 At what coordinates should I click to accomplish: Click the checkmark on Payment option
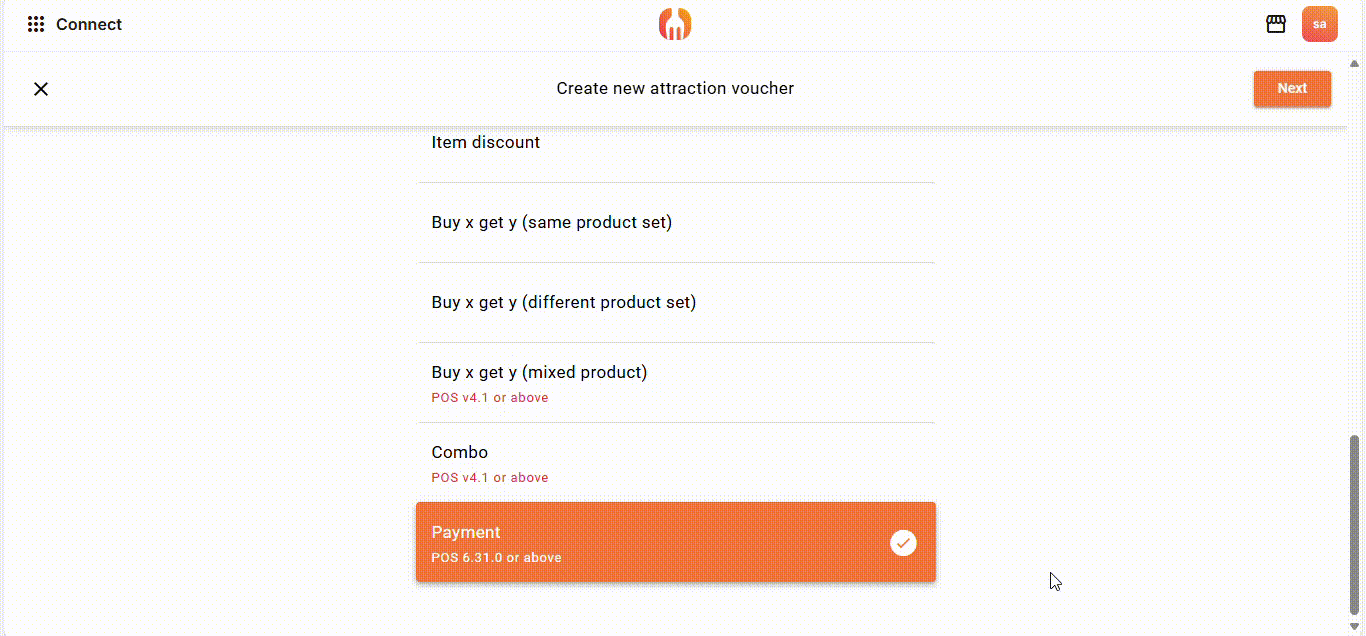tap(903, 543)
